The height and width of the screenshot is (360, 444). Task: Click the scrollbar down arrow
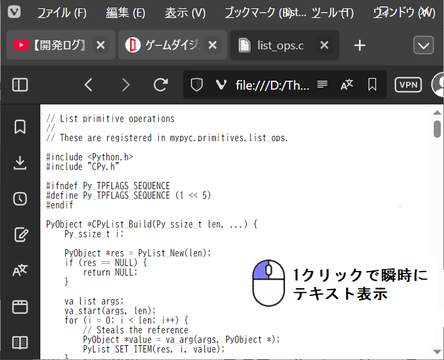[x=437, y=352]
